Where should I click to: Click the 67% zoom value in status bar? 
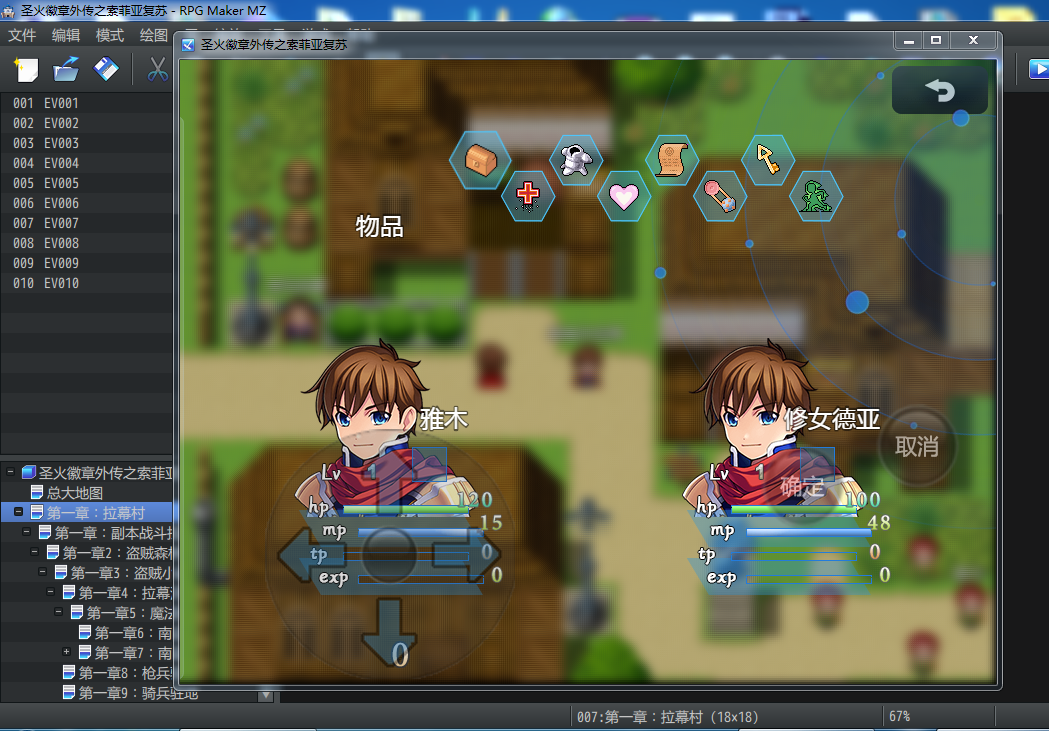pyautogui.click(x=900, y=716)
